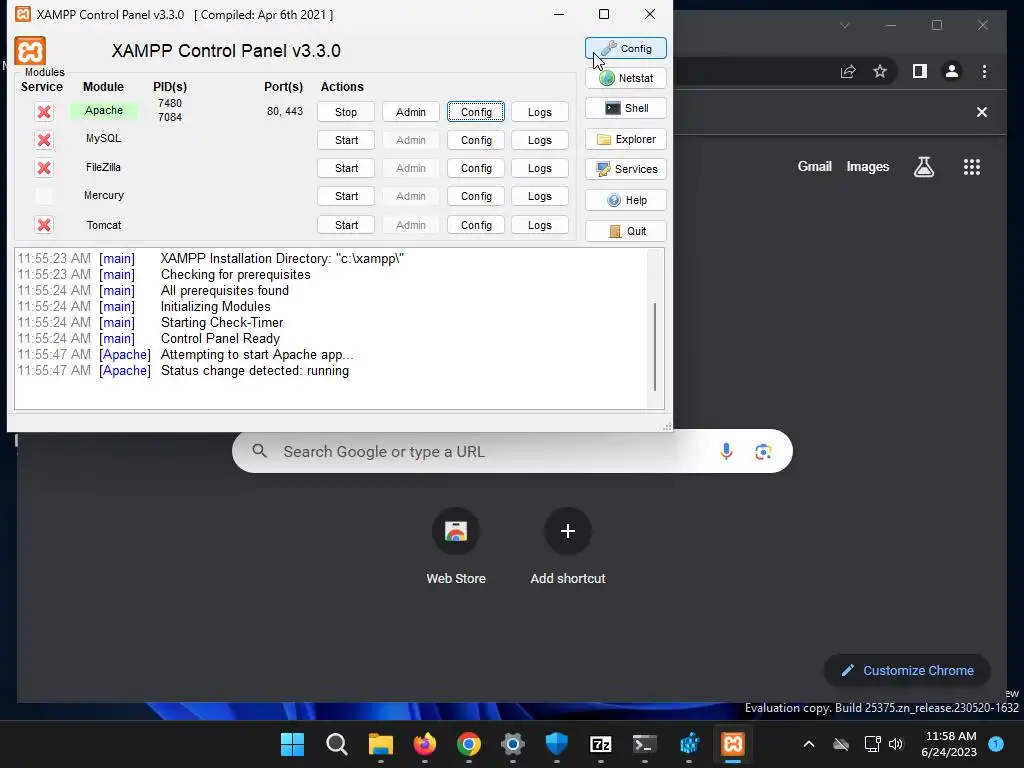Image resolution: width=1024 pixels, height=768 pixels.
Task: Open Firefox from taskbar
Action: click(424, 744)
